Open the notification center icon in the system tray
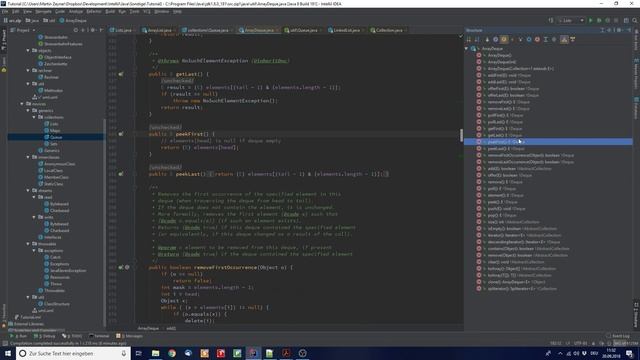640x360 pixels. tap(630, 353)
